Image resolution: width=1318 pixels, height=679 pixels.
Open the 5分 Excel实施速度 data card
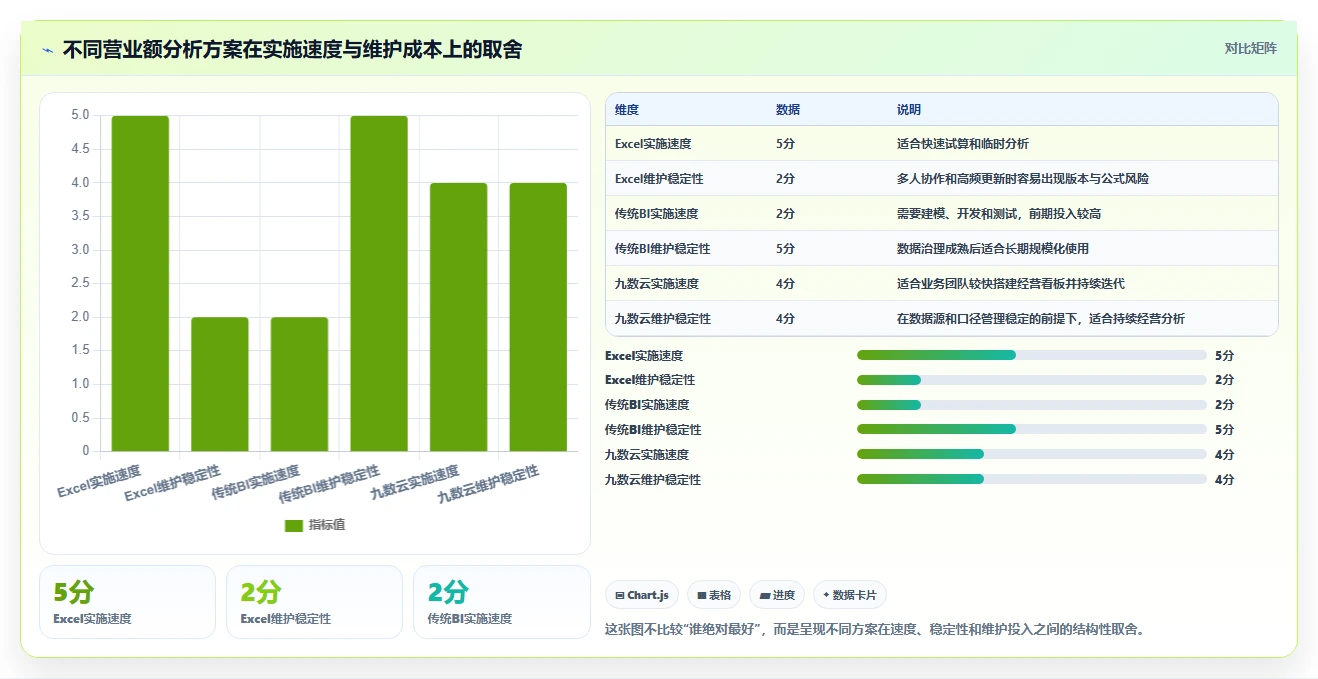[127, 602]
